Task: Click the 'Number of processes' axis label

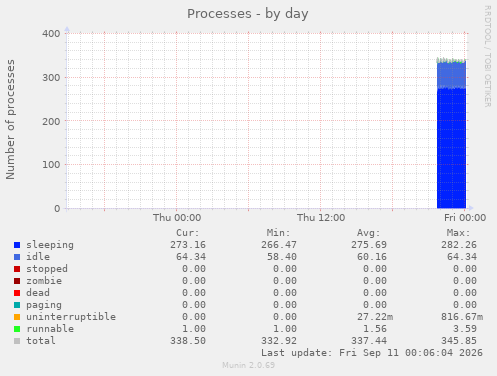Action: [x=10, y=120]
